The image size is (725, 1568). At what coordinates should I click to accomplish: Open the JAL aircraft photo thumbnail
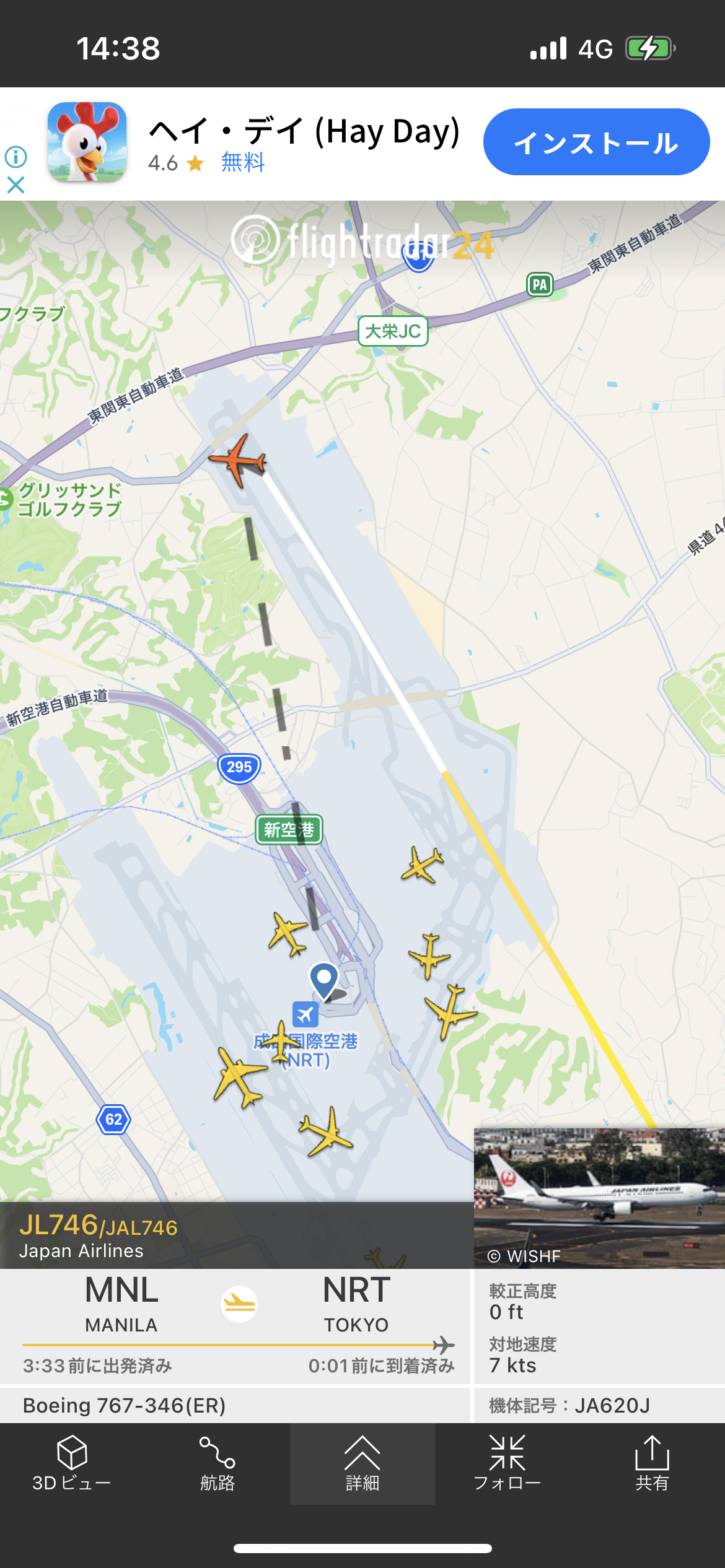pyautogui.click(x=599, y=1198)
